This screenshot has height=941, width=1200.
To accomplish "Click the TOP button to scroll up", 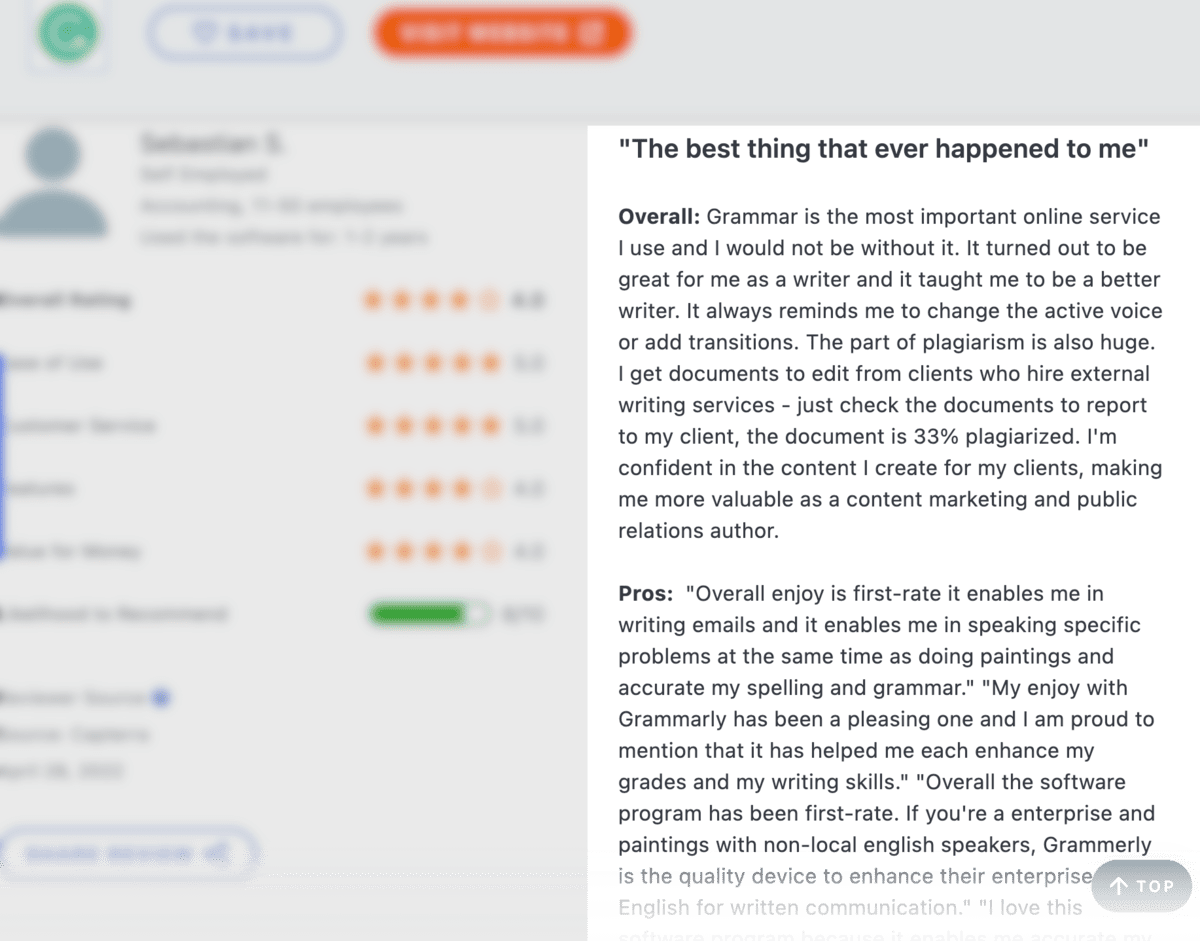I will coord(1140,886).
